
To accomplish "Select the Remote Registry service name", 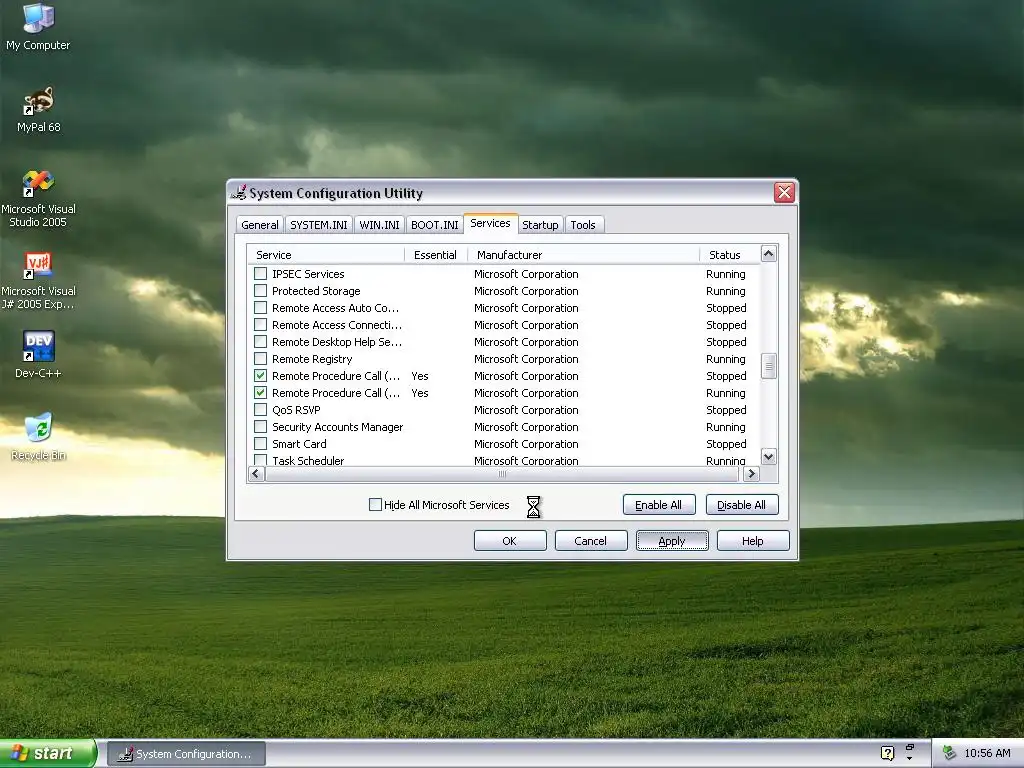I will click(x=312, y=359).
